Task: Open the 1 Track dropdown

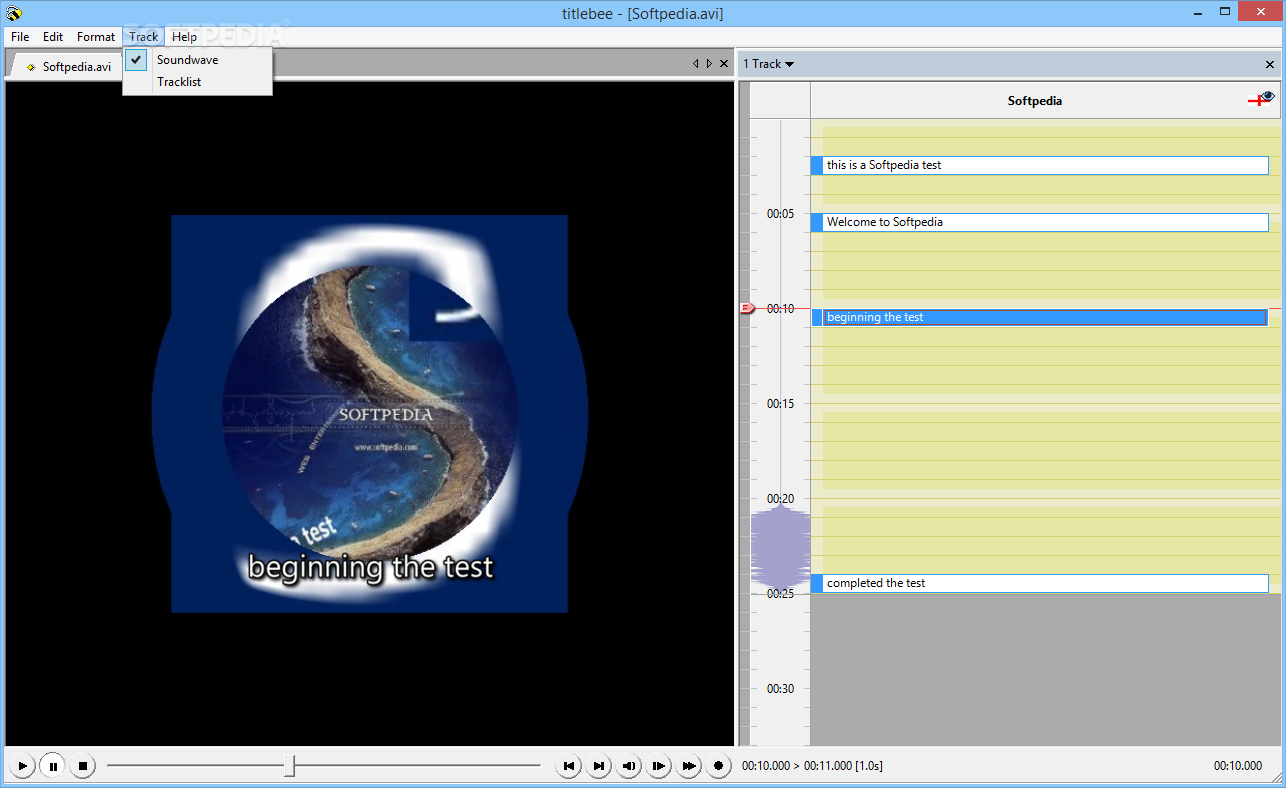Action: click(x=768, y=64)
